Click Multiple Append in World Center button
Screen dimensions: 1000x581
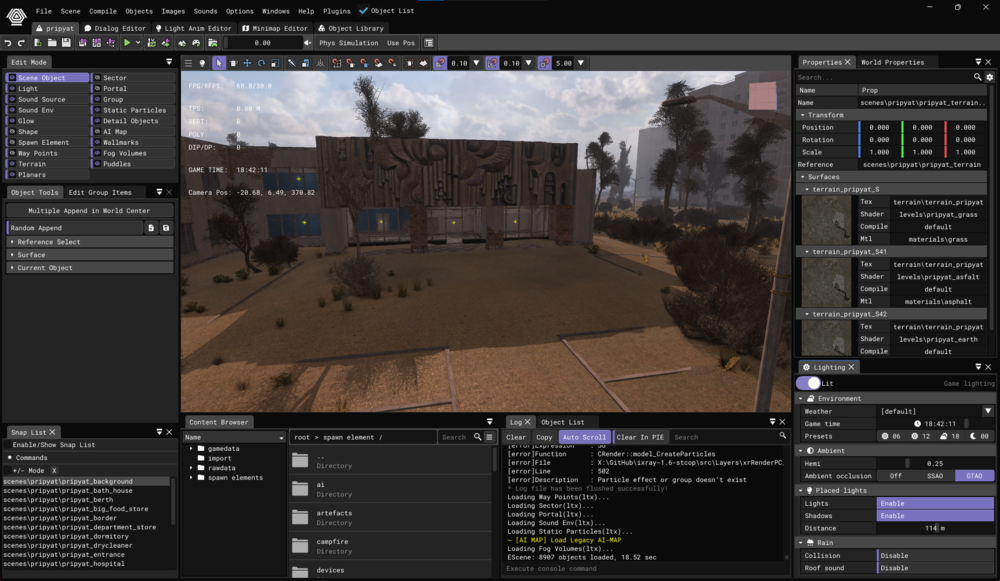pos(89,210)
